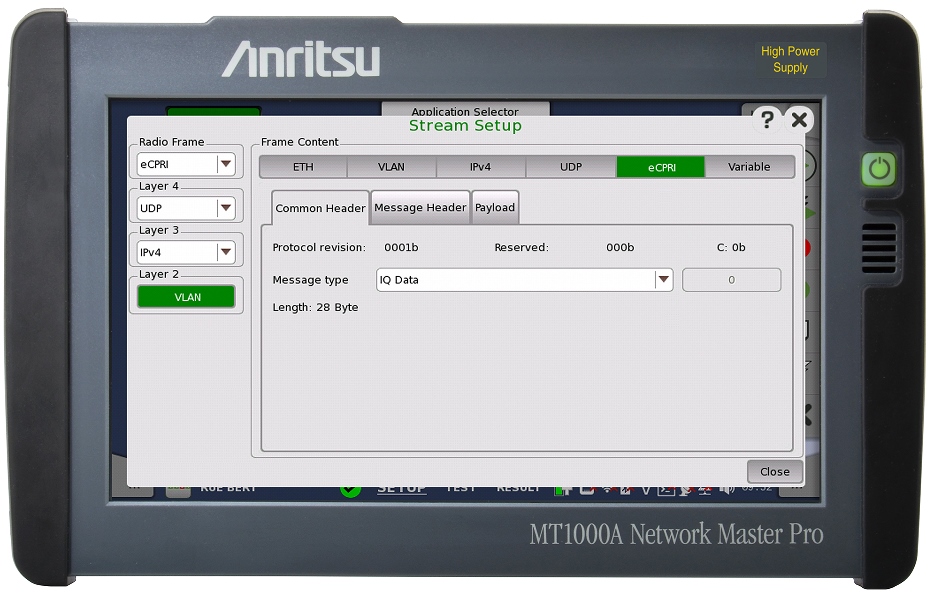
Task: Switch to the VLAN frame content tab
Action: click(391, 167)
